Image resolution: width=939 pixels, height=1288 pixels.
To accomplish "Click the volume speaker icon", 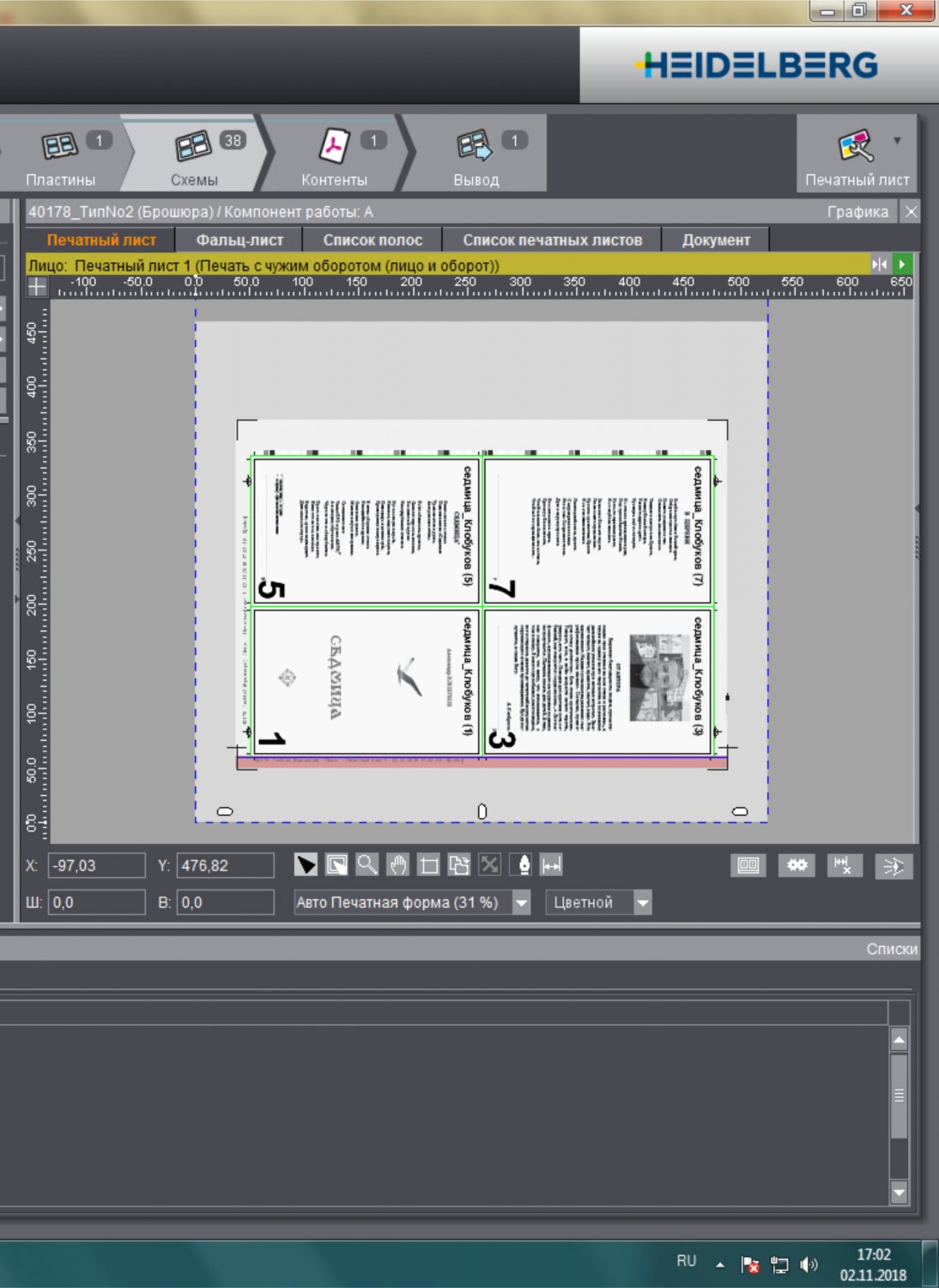I will 809,1264.
